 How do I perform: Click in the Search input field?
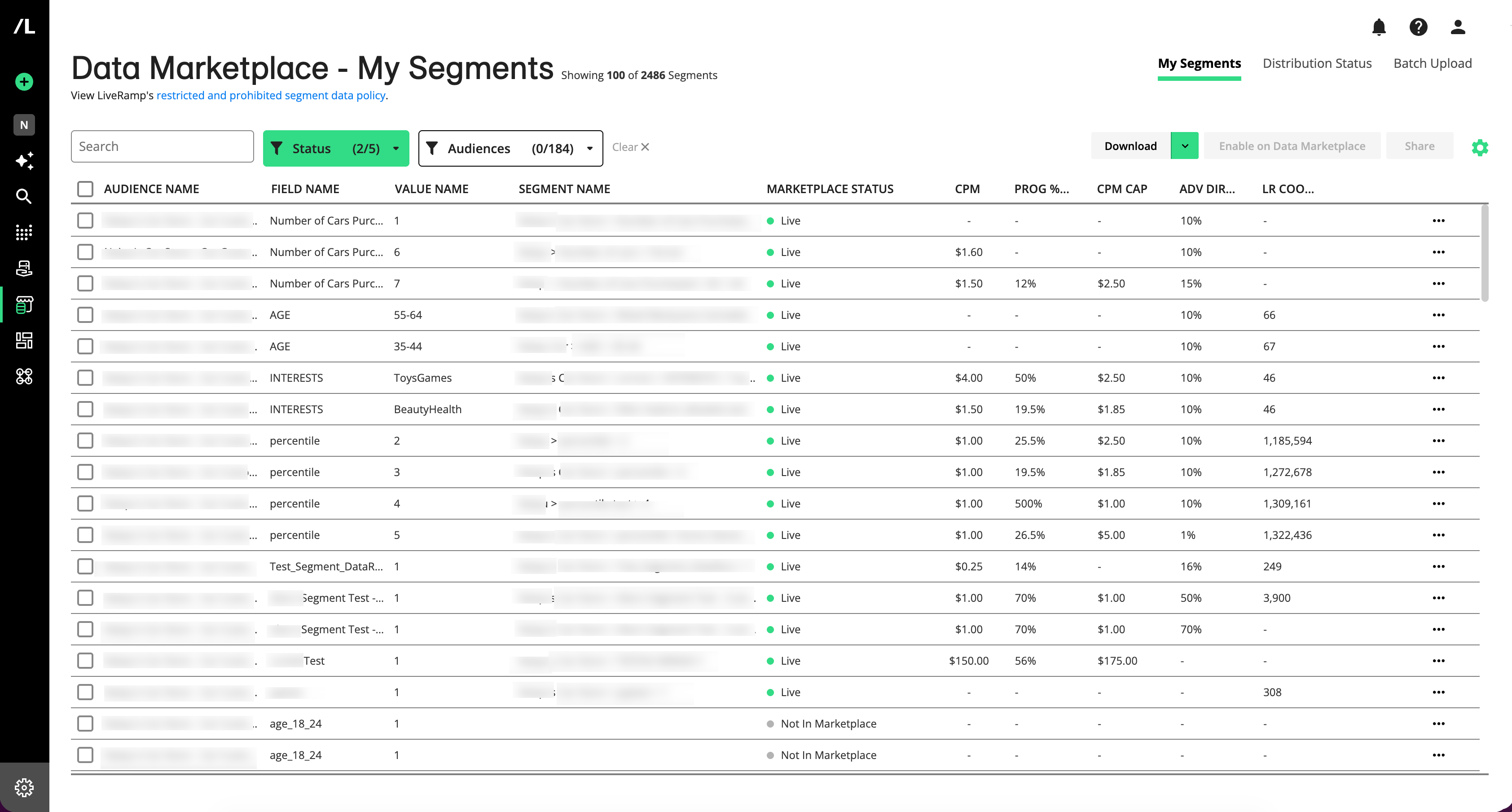[162, 146]
